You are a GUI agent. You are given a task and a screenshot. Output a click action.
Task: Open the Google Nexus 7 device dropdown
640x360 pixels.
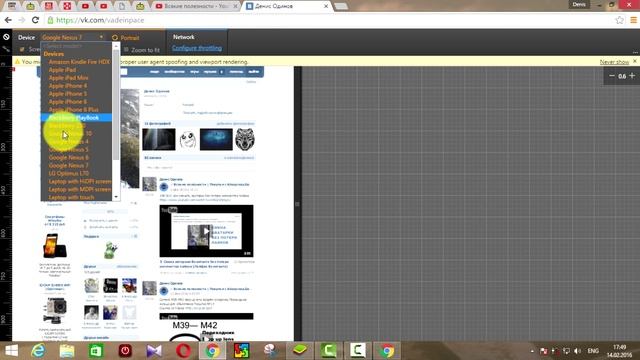click(x=73, y=37)
